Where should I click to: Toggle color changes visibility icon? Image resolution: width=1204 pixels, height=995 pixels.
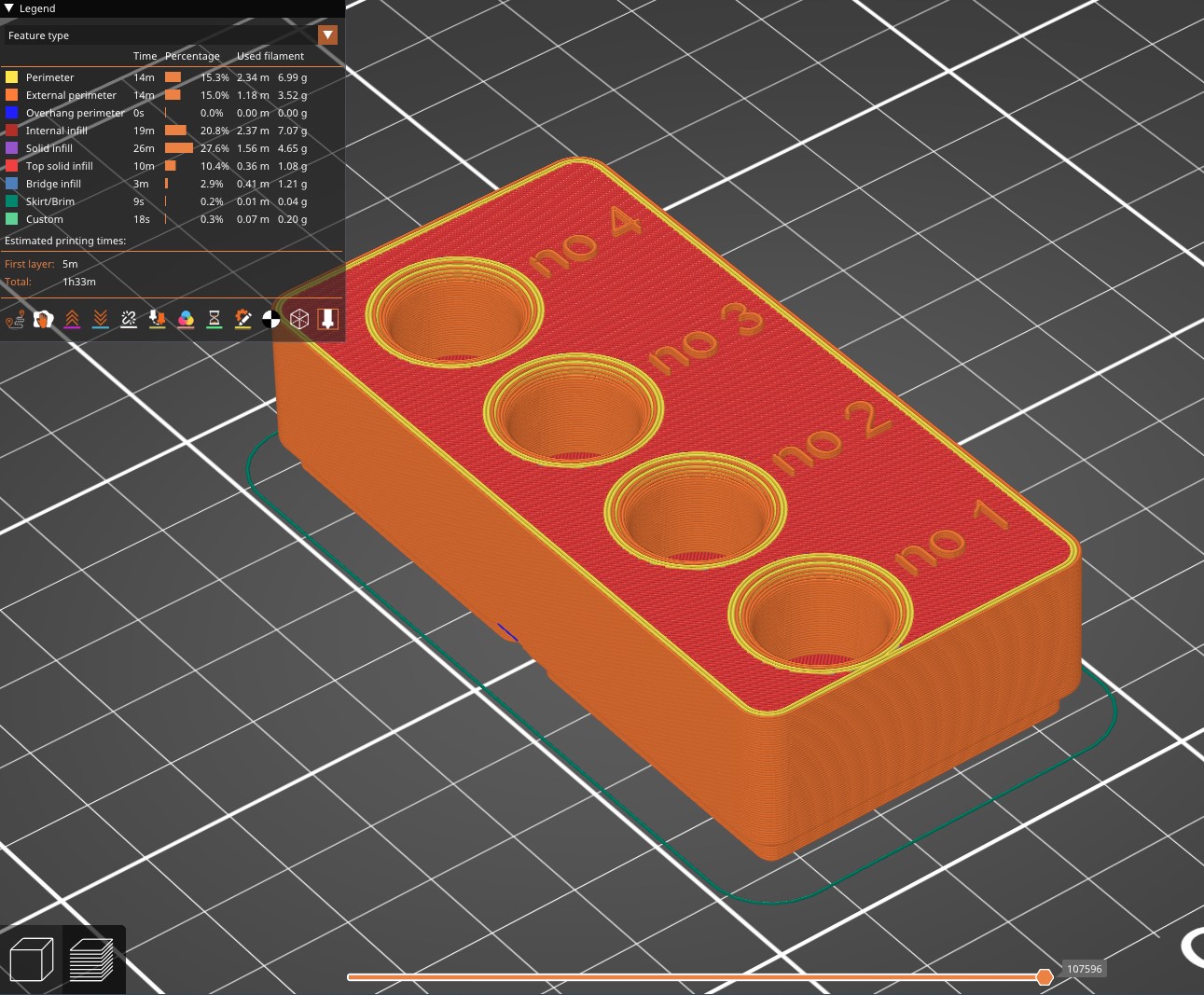click(x=186, y=320)
